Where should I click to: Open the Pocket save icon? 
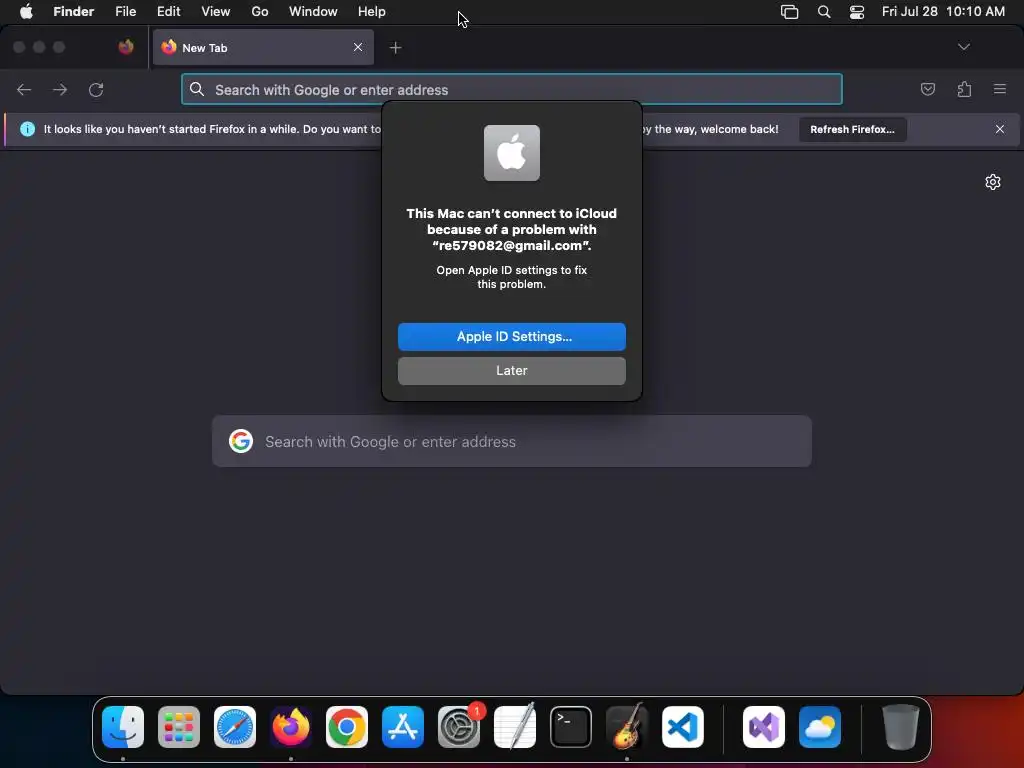tap(927, 89)
